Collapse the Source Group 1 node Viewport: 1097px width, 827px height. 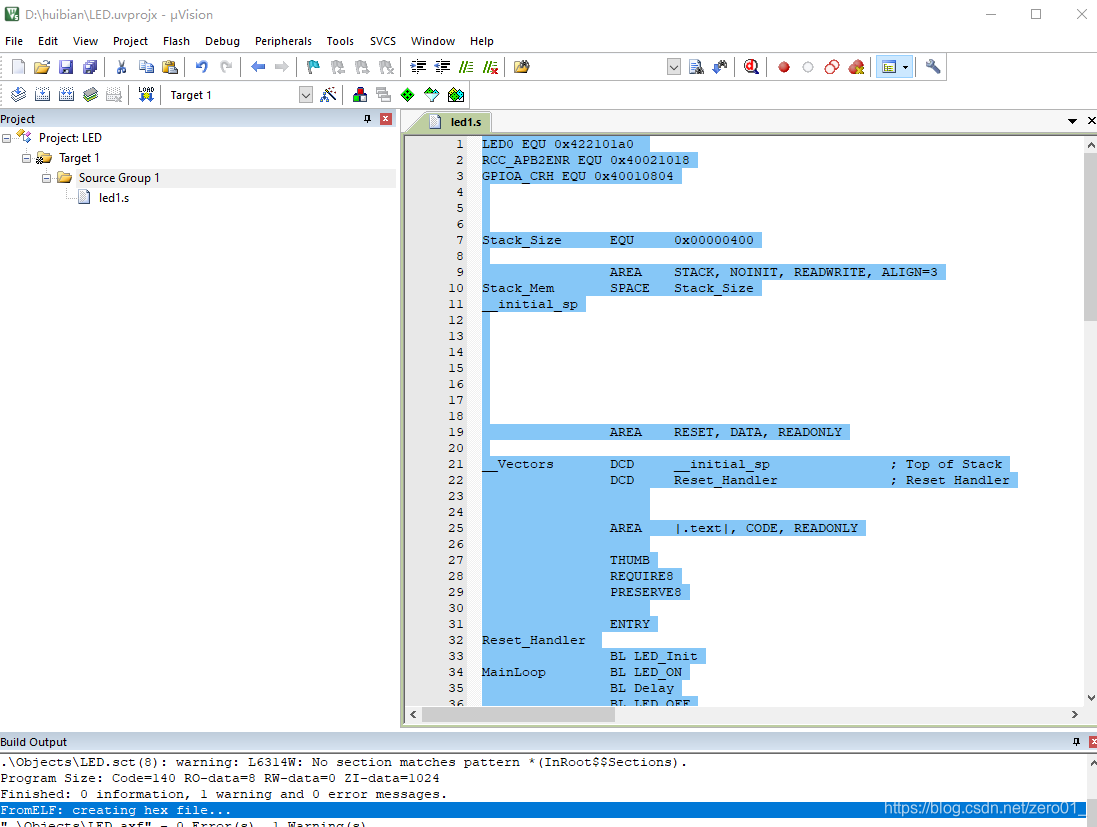(46, 178)
